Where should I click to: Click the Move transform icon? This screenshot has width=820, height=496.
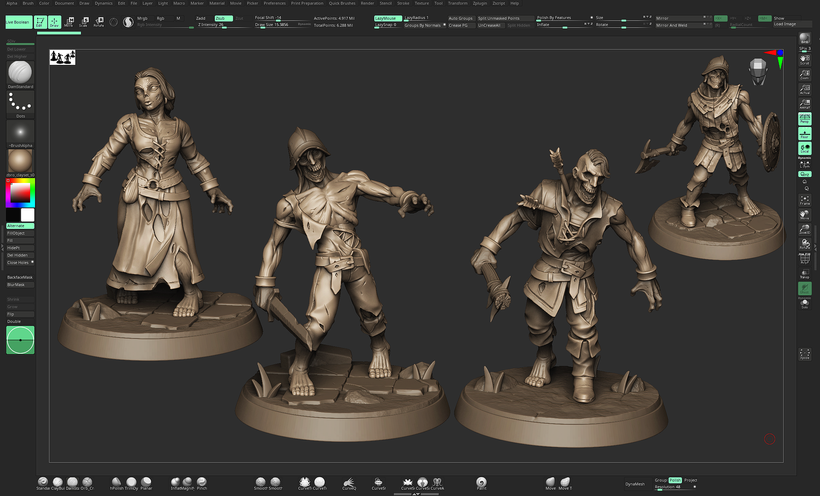[70, 20]
